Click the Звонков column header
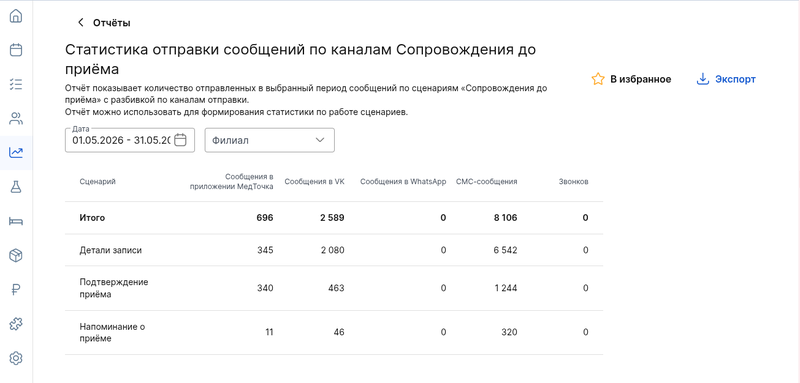800x383 pixels. (573, 182)
